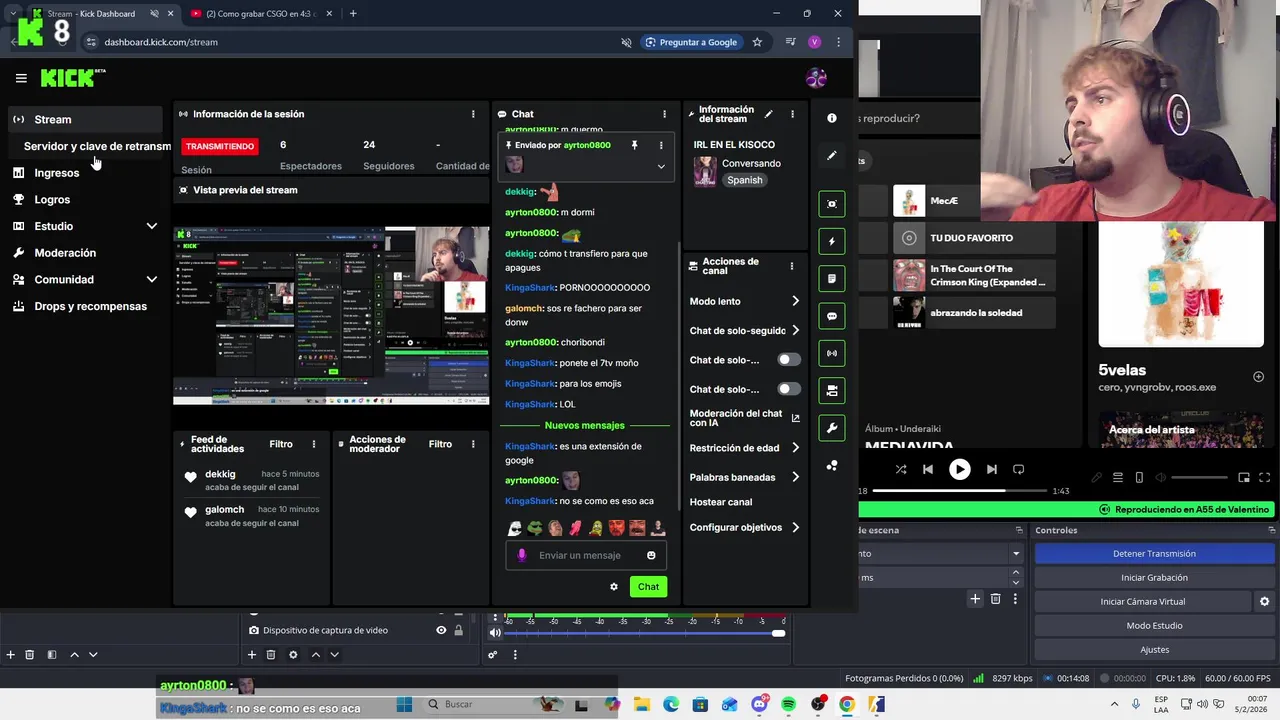
Task: Open Spotify connect-to-device icon
Action: click(1139, 478)
